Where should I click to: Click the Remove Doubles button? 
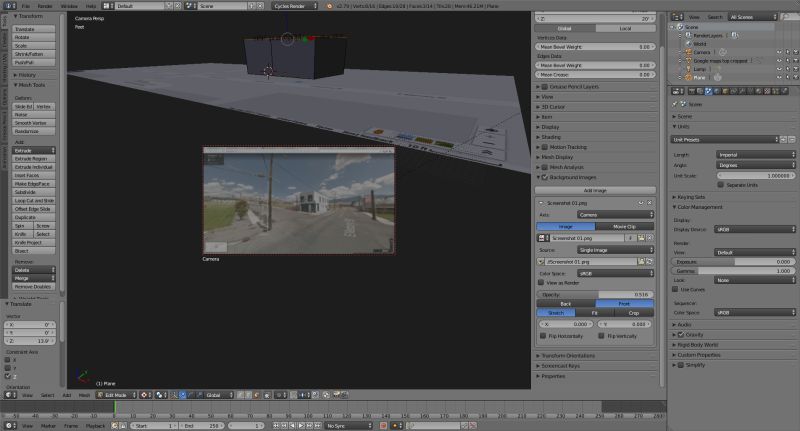point(34,287)
